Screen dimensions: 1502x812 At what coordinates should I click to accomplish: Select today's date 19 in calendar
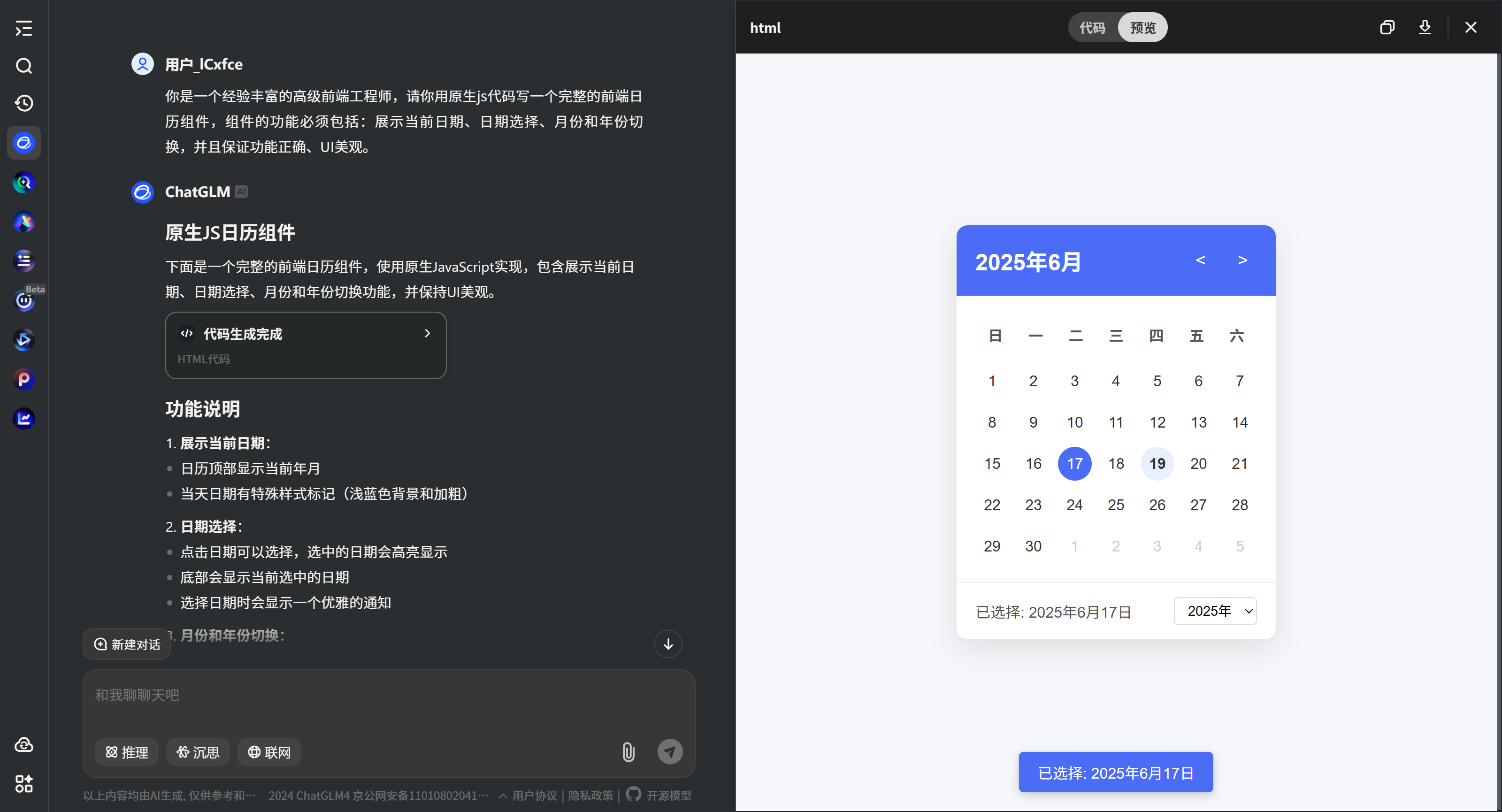1157,463
